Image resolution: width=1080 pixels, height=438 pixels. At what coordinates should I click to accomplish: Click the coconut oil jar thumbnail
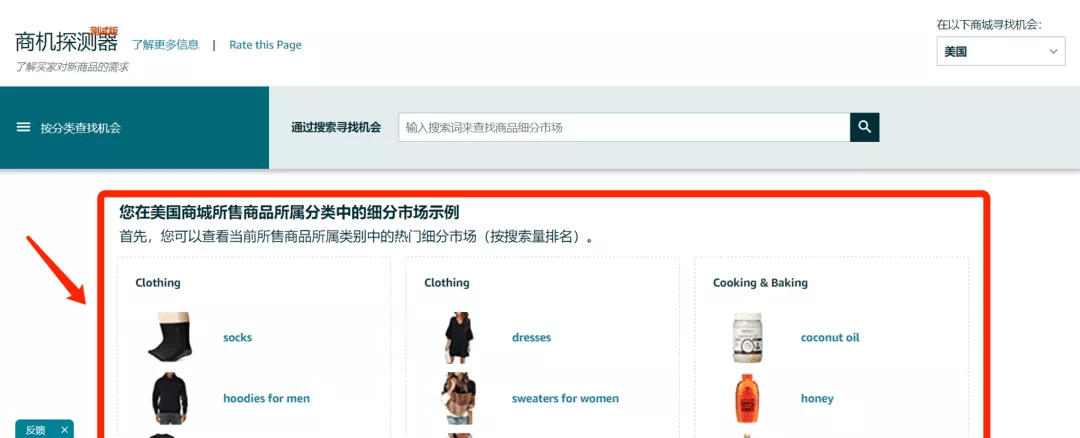click(748, 337)
